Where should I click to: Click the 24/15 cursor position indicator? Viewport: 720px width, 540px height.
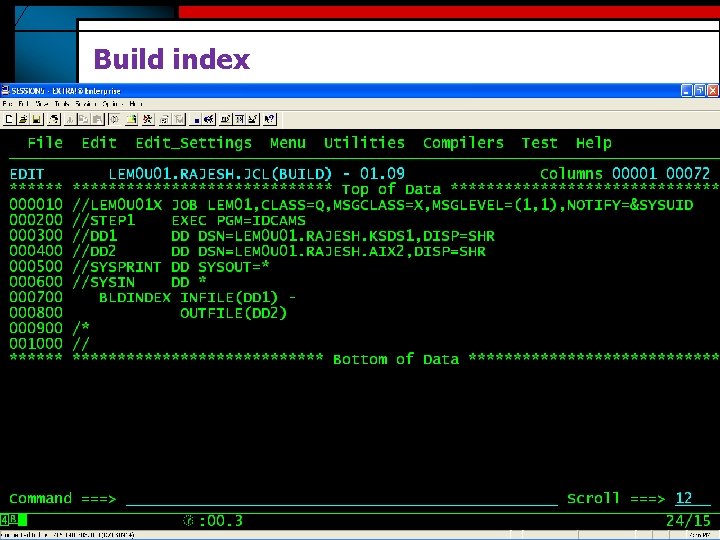click(x=688, y=521)
